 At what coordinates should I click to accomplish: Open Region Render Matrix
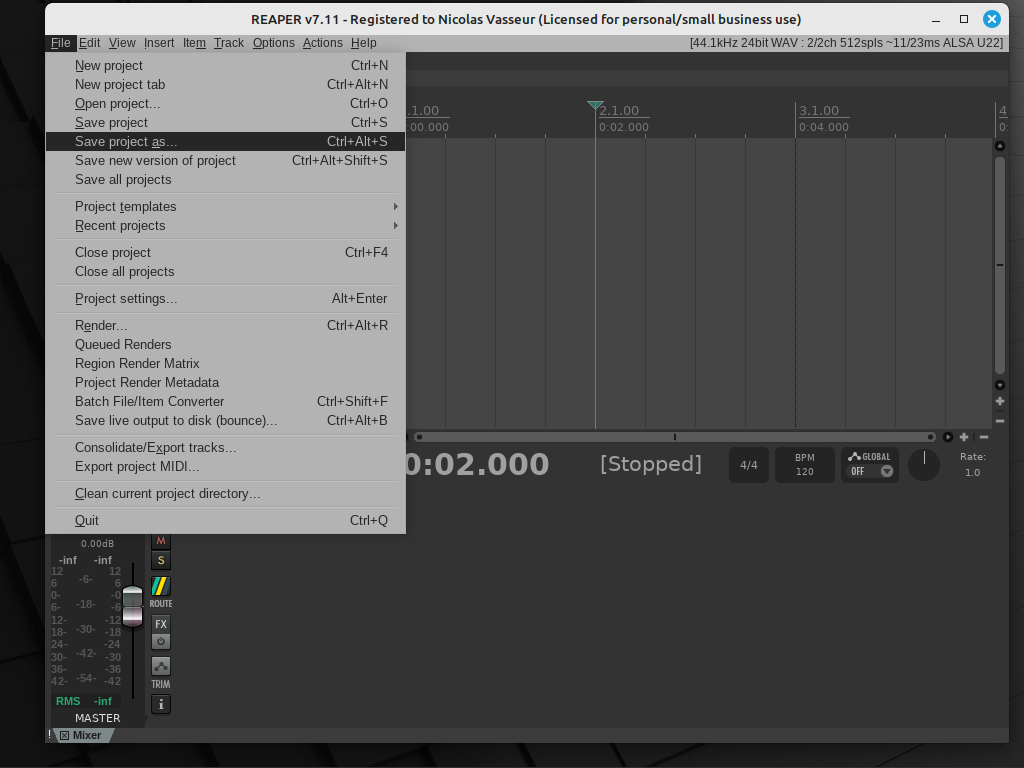tap(226, 363)
